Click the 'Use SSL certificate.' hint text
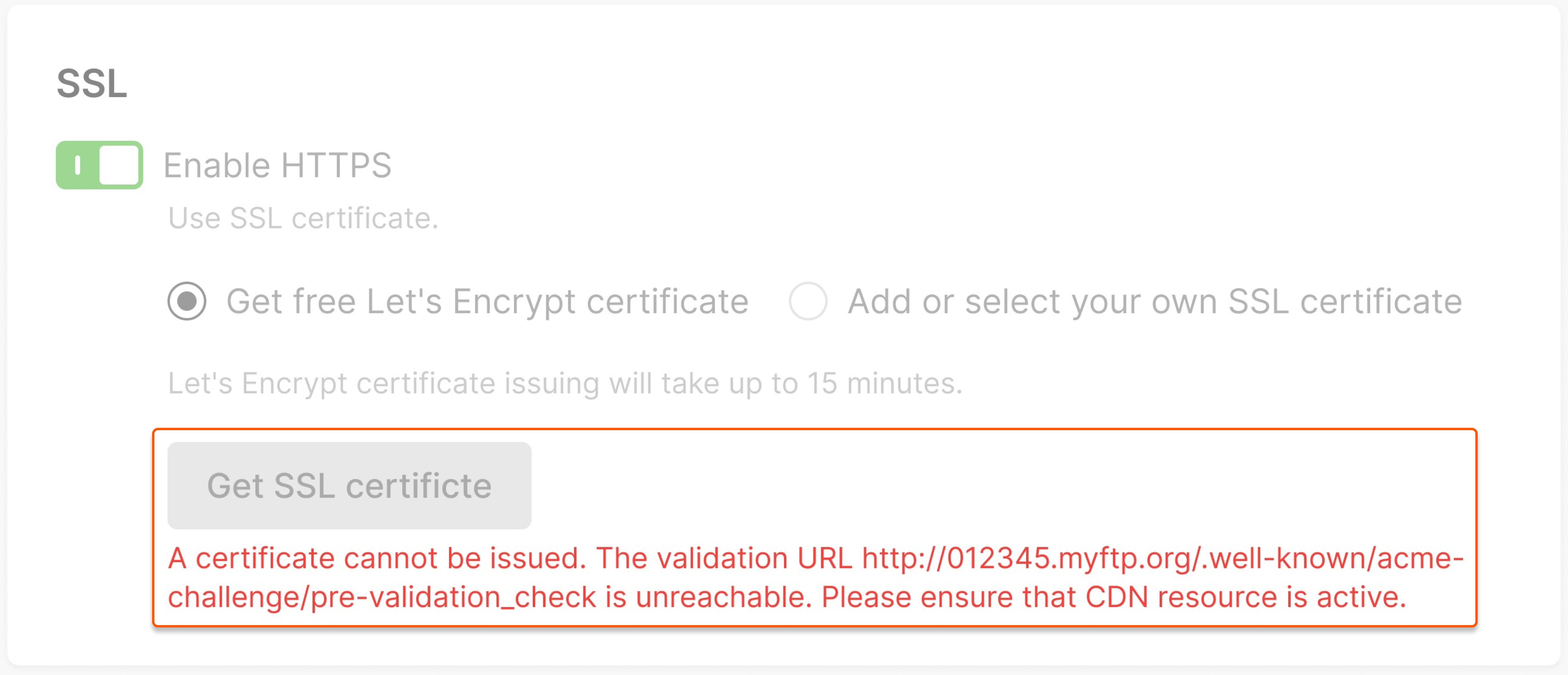This screenshot has height=675, width=1568. click(303, 218)
